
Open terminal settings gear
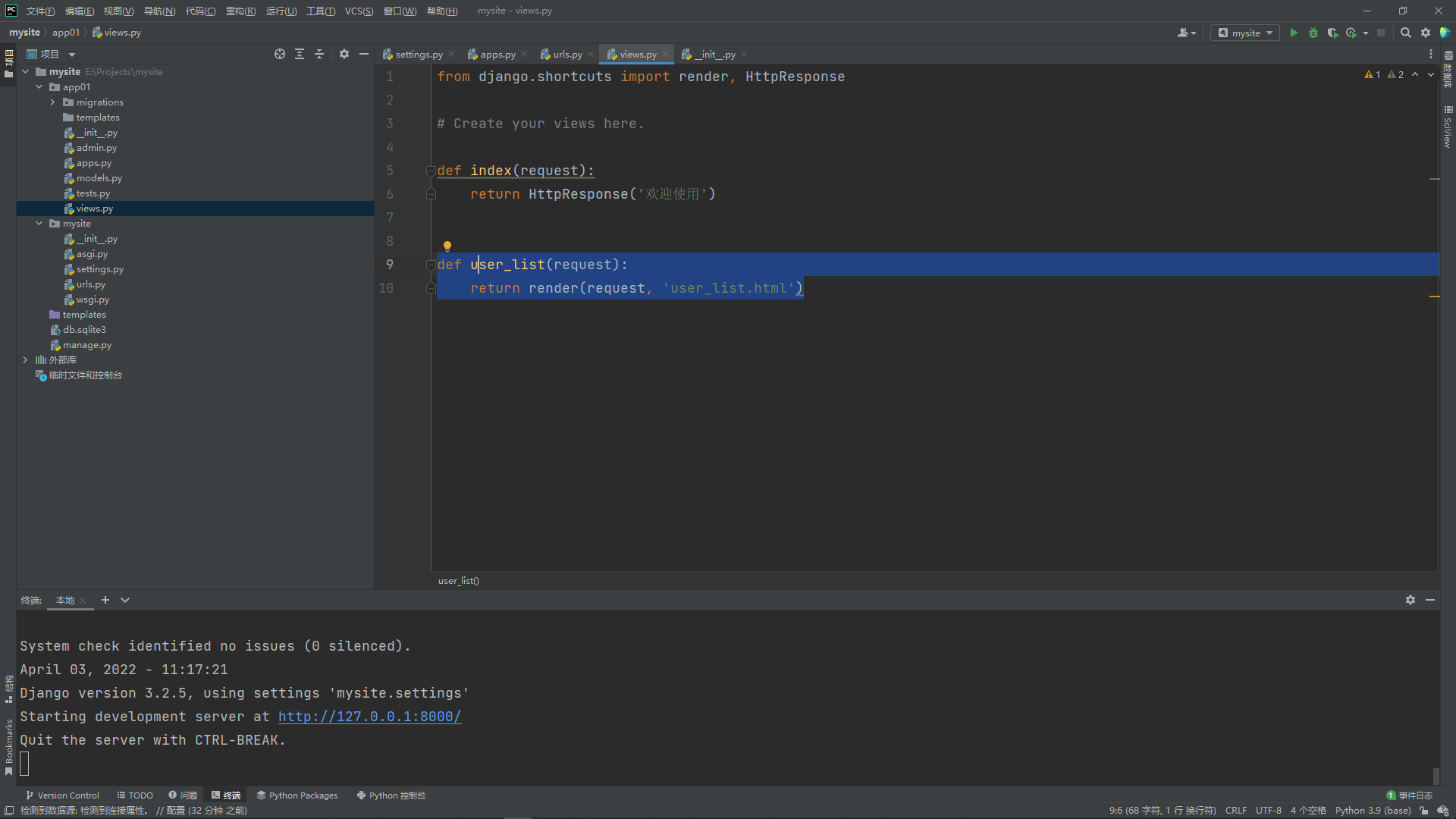(1410, 600)
